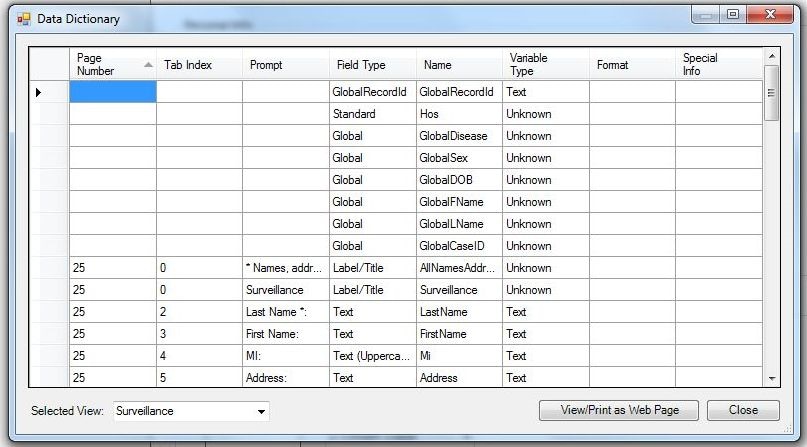Maximize the Data Dictionary window
This screenshot has width=807, height=447.
tap(733, 15)
